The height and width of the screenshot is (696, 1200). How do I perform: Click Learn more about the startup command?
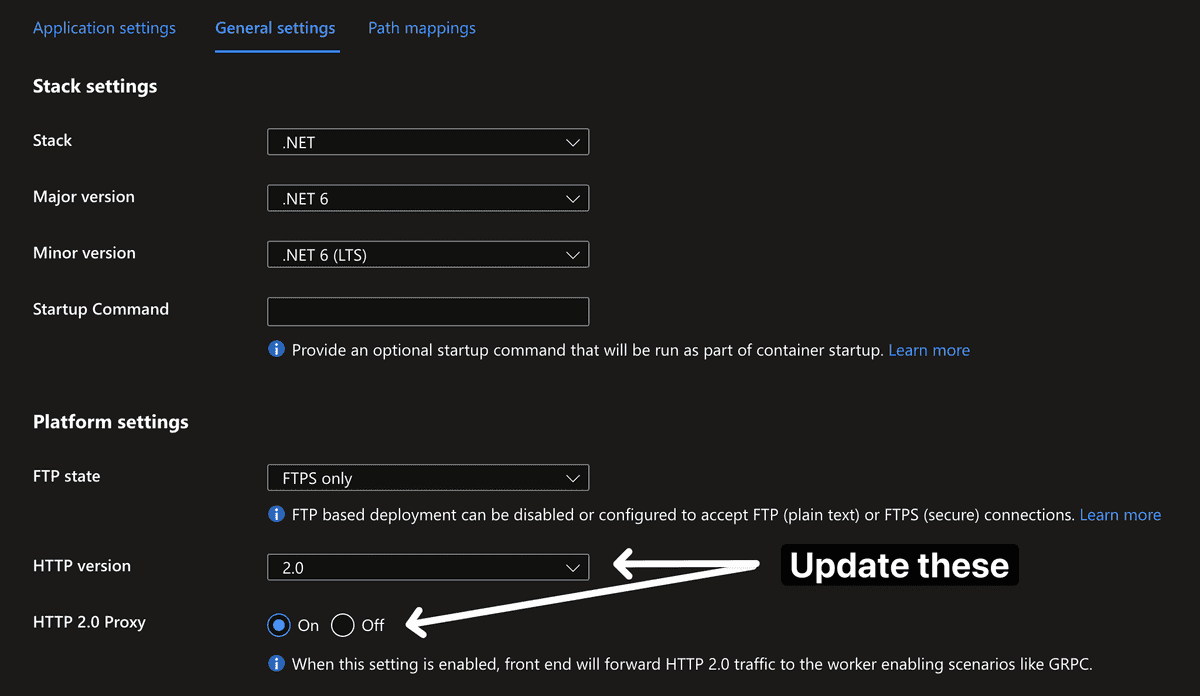(x=929, y=350)
